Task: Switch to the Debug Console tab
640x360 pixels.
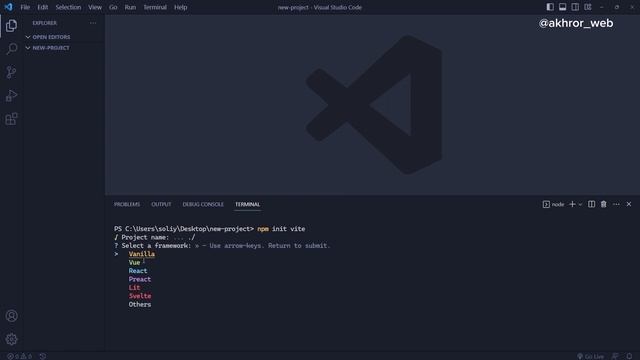Action: click(x=203, y=204)
